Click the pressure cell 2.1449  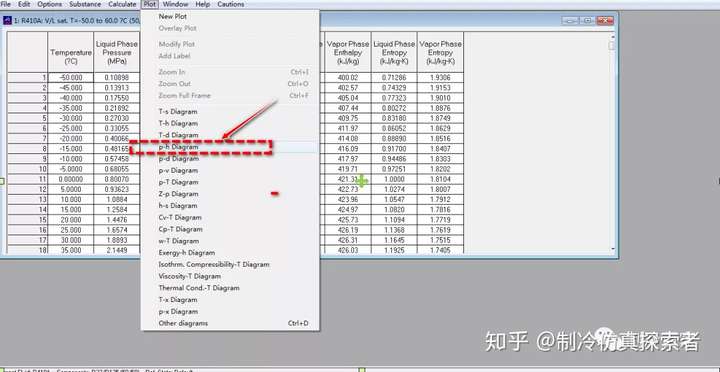tap(117, 250)
